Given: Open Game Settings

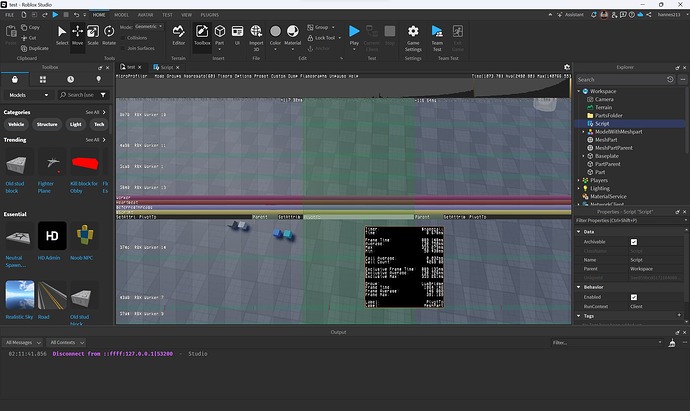Looking at the screenshot, I should [x=413, y=38].
